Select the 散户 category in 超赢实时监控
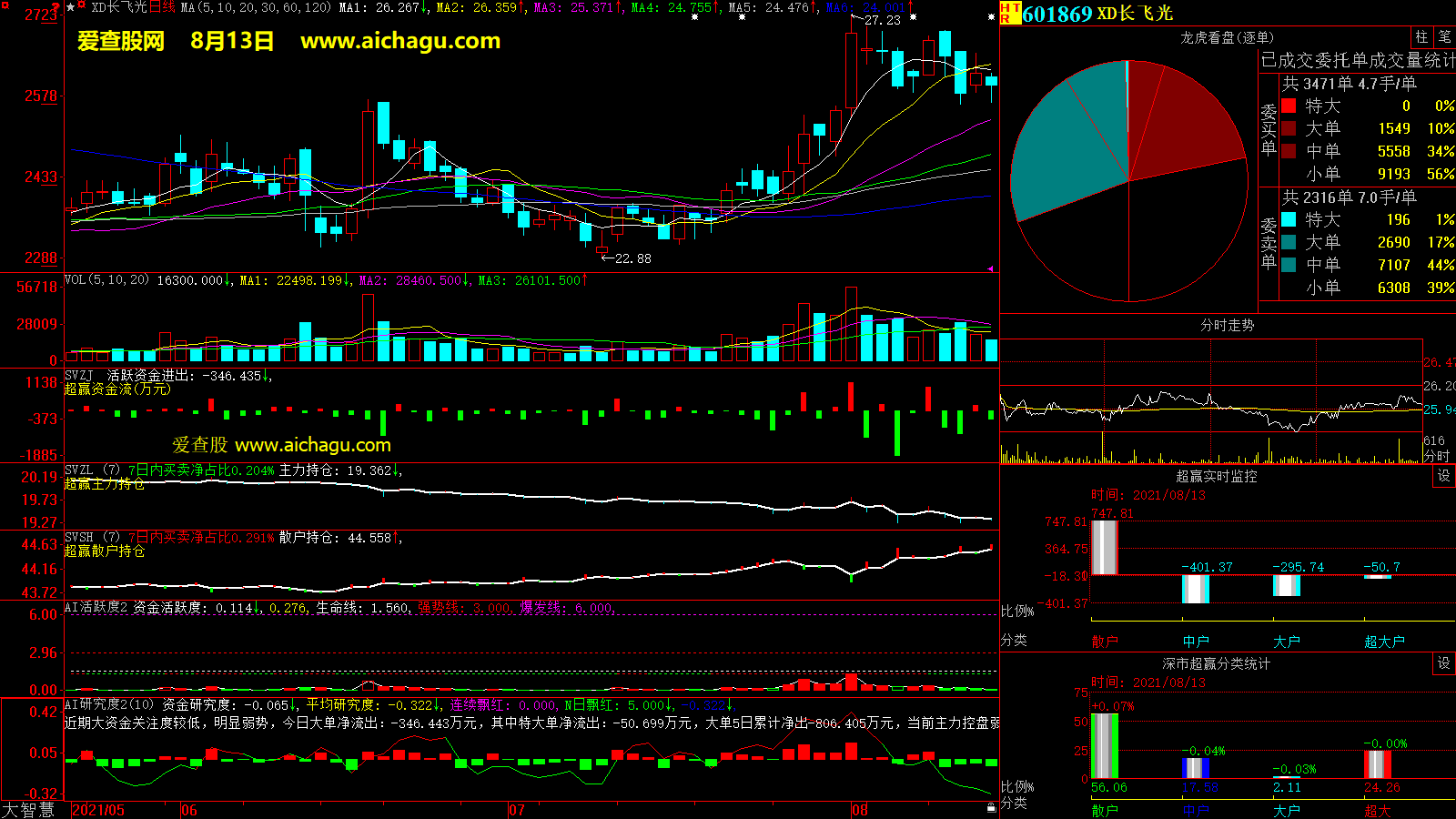 (x=1104, y=642)
